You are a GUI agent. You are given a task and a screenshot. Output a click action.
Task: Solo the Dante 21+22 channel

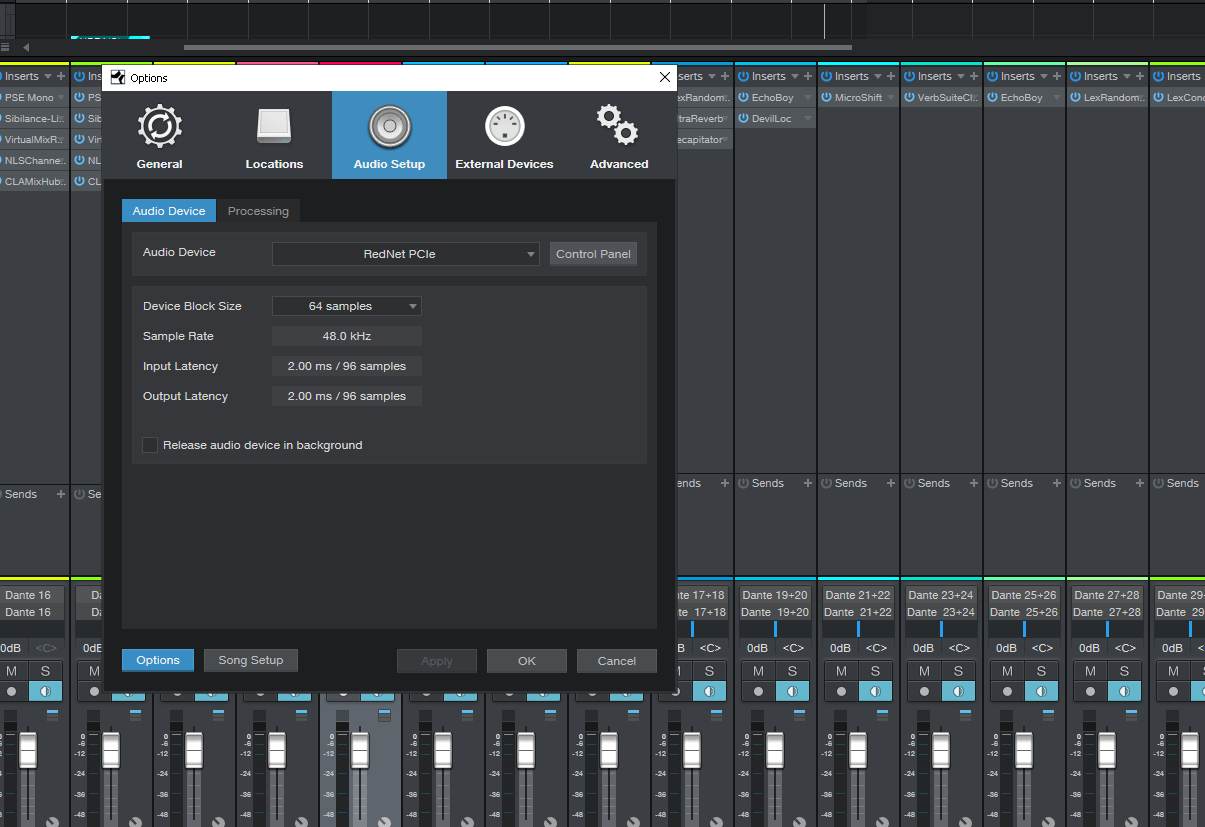(x=875, y=671)
